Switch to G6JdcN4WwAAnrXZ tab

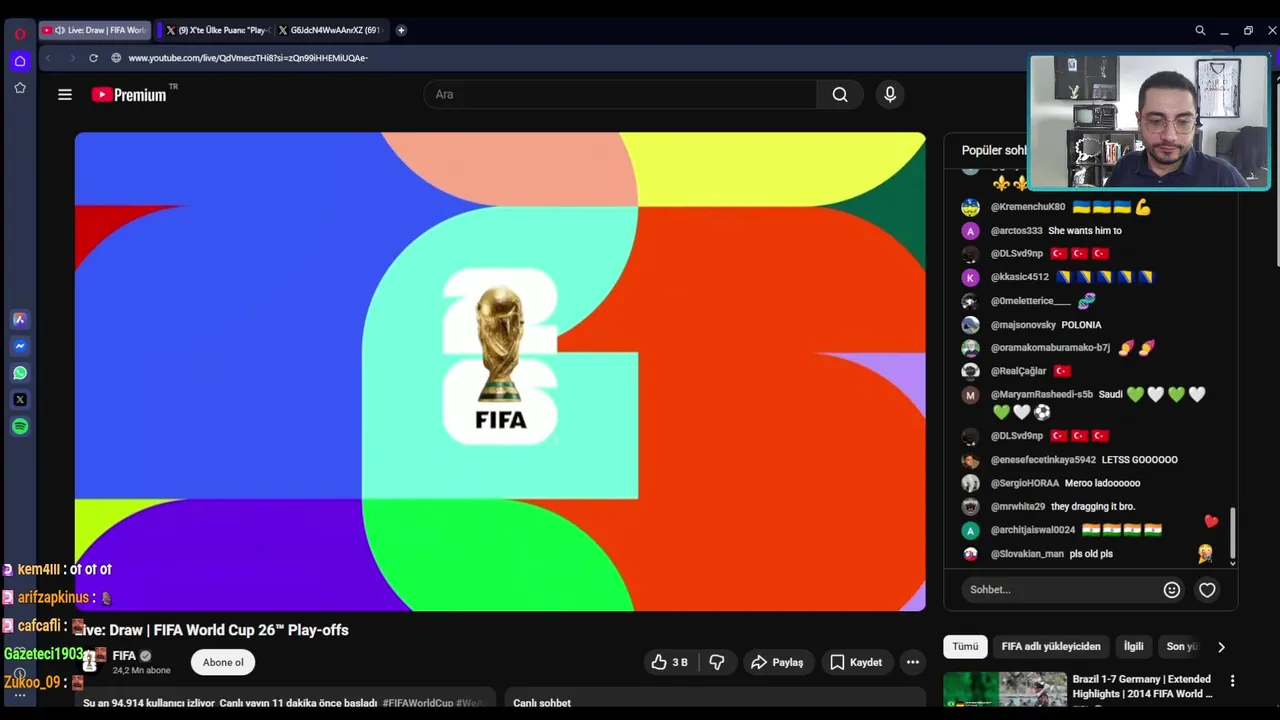tap(330, 30)
